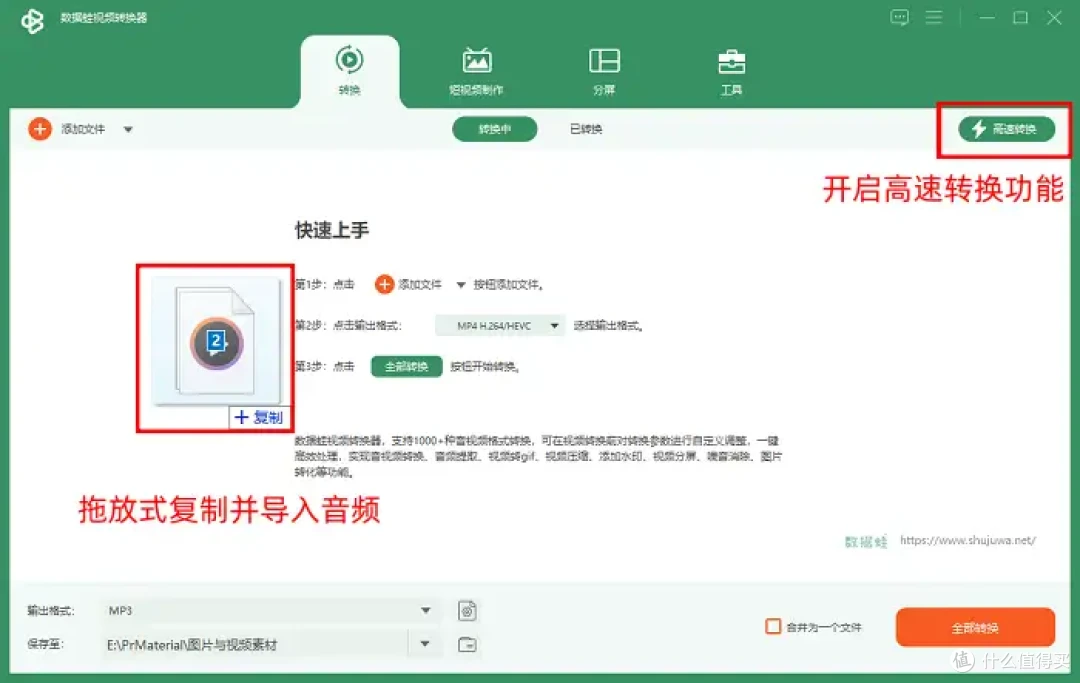Click 添加文件 label in the step 1 guide
The height and width of the screenshot is (683, 1080).
click(420, 284)
